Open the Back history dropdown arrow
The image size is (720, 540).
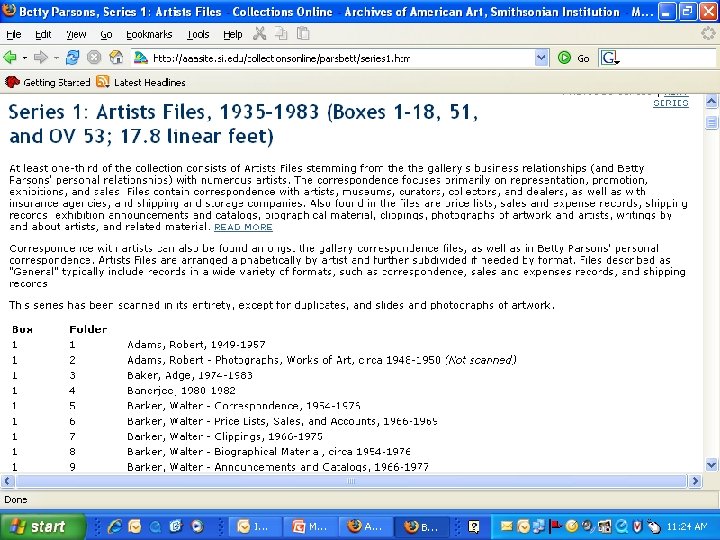tap(24, 58)
